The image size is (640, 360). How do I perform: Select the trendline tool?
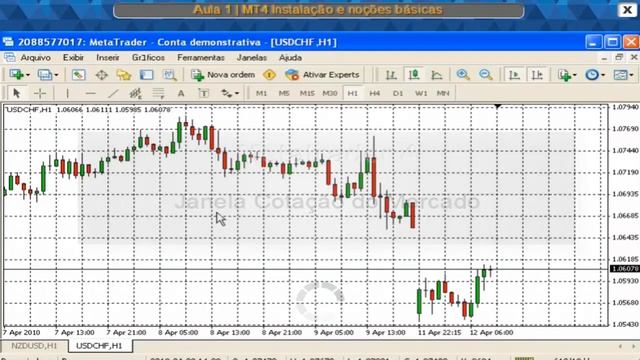pos(113,93)
